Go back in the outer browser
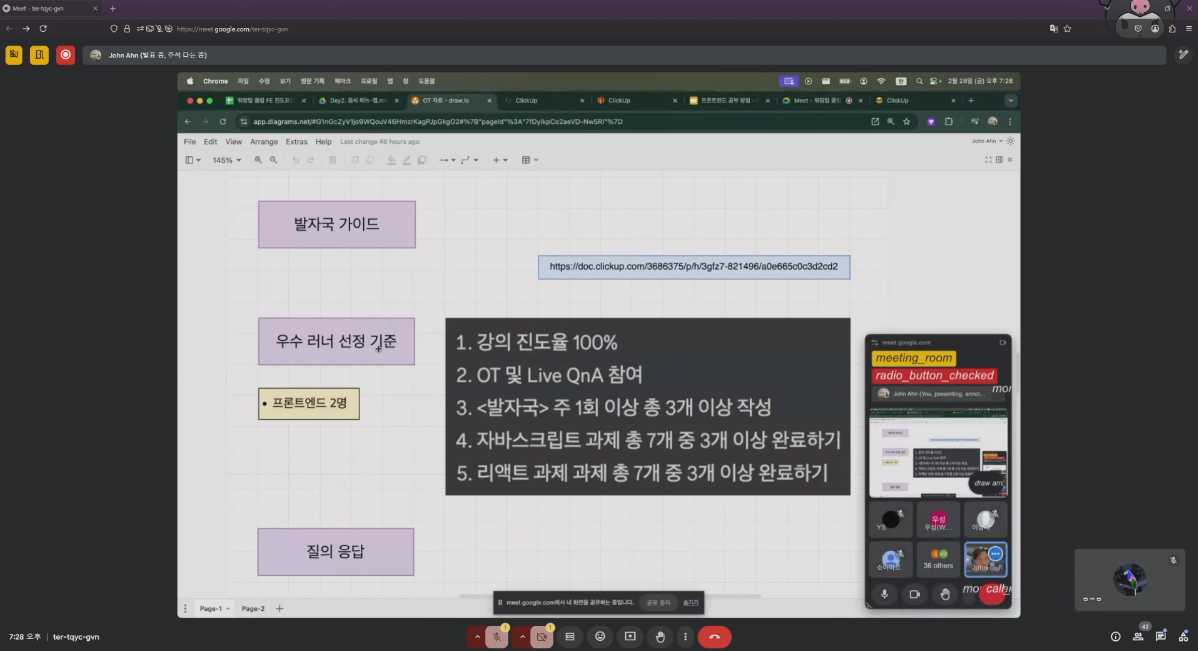The height and width of the screenshot is (651, 1198). pos(9,29)
